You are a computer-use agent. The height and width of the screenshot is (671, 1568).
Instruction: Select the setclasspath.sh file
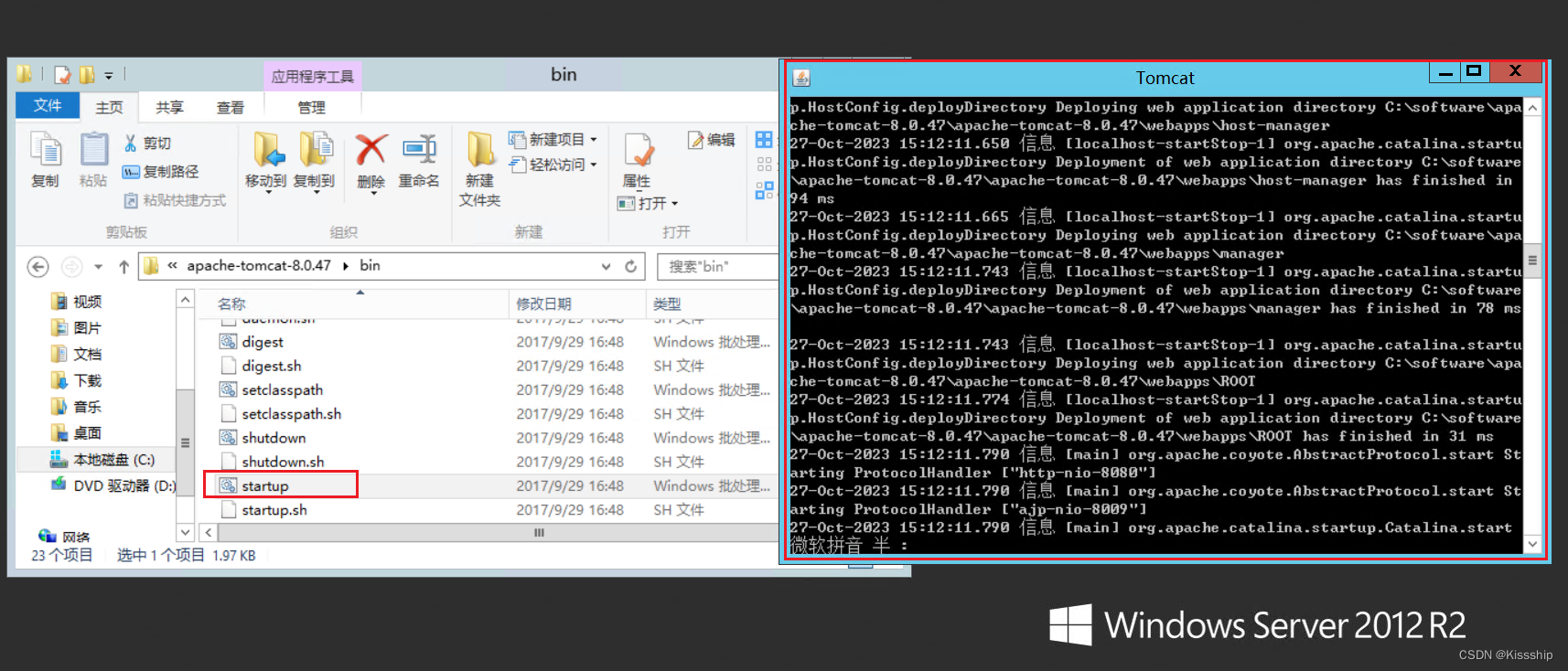pyautogui.click(x=291, y=413)
